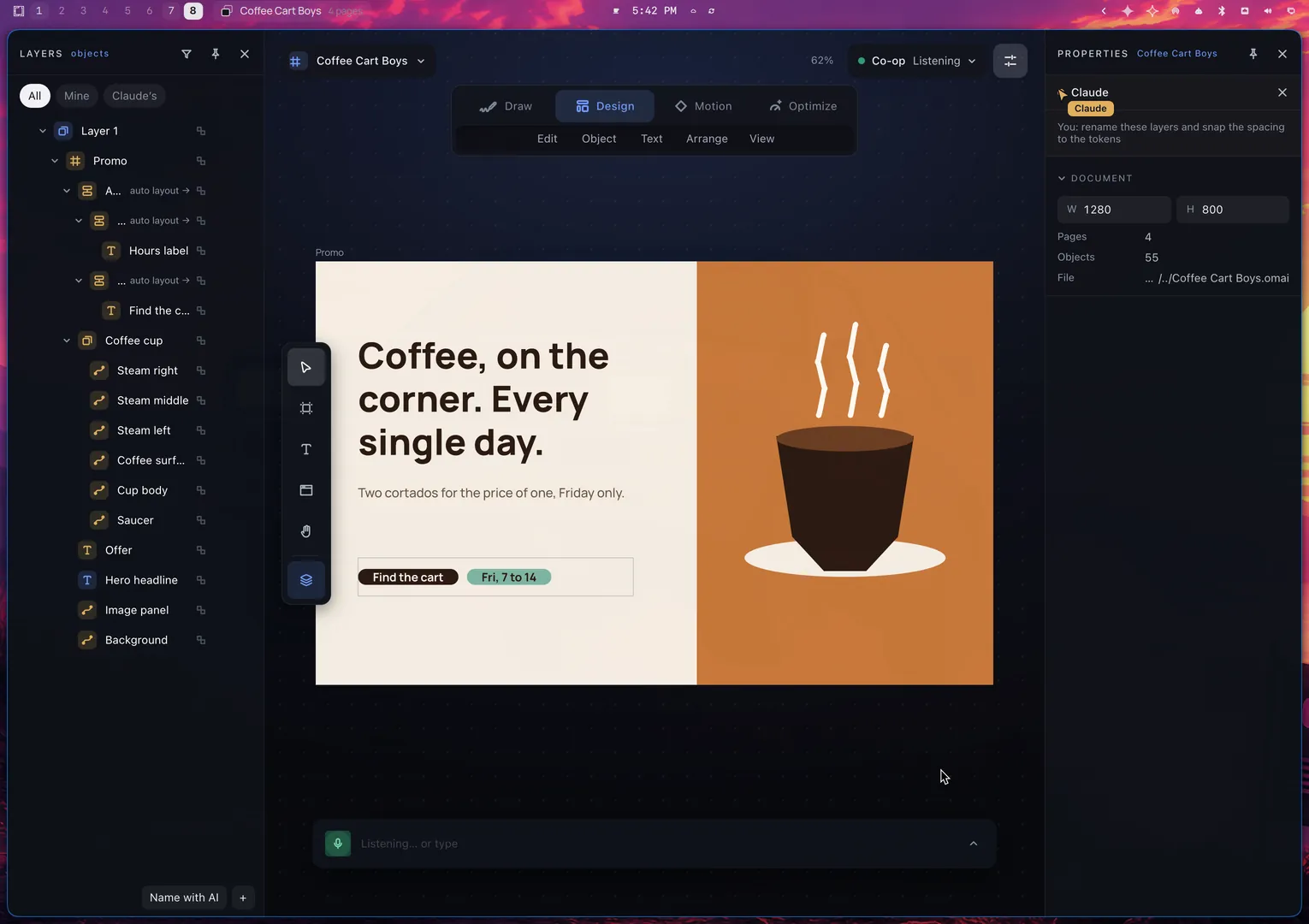The image size is (1309, 924).
Task: Pin the Layers panel
Action: pyautogui.click(x=216, y=54)
